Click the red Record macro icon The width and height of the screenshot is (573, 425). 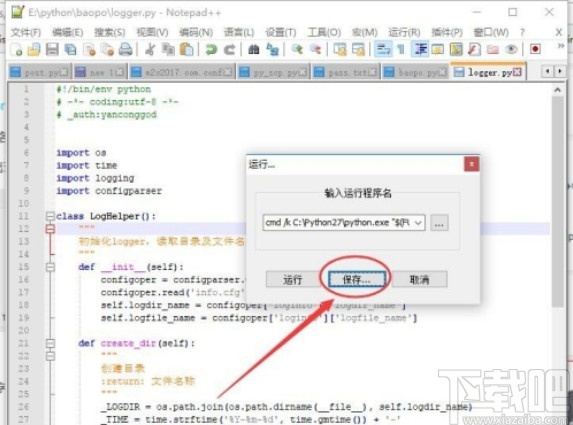[535, 49]
